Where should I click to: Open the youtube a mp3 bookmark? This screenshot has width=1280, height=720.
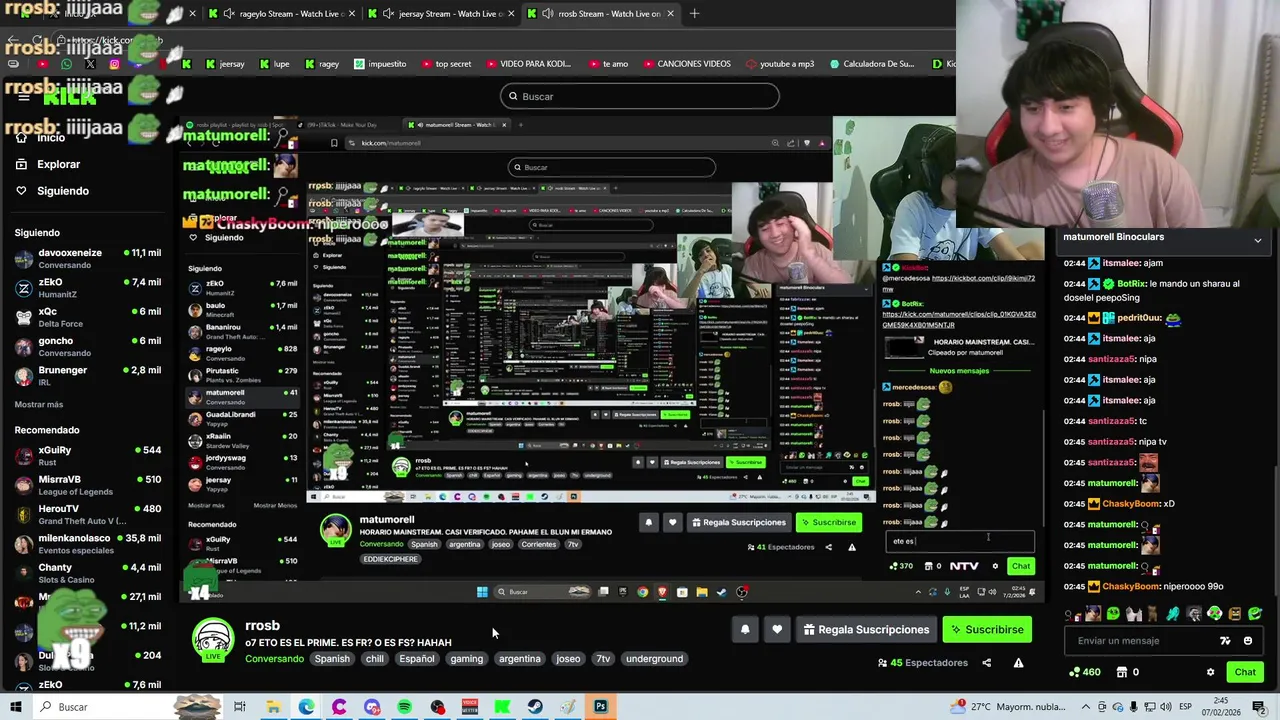780,64
